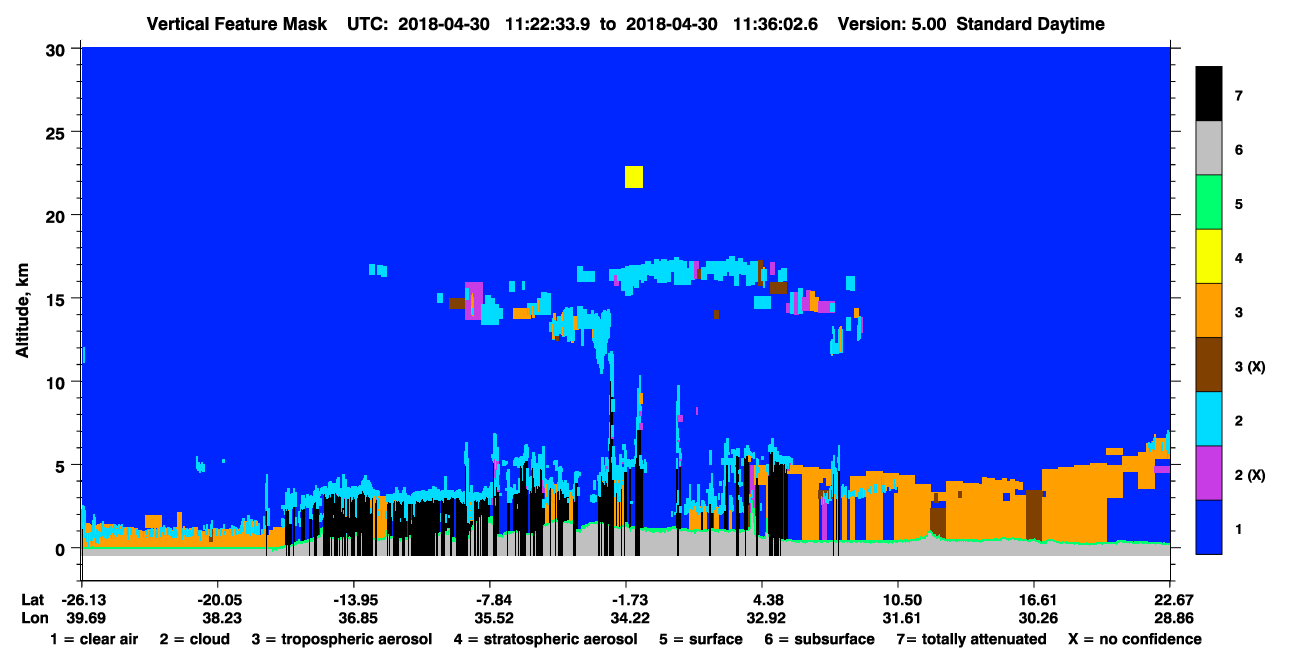Click the magenta color bar segment labeled 2 (X)
The height and width of the screenshot is (667, 1300).
(1209, 472)
